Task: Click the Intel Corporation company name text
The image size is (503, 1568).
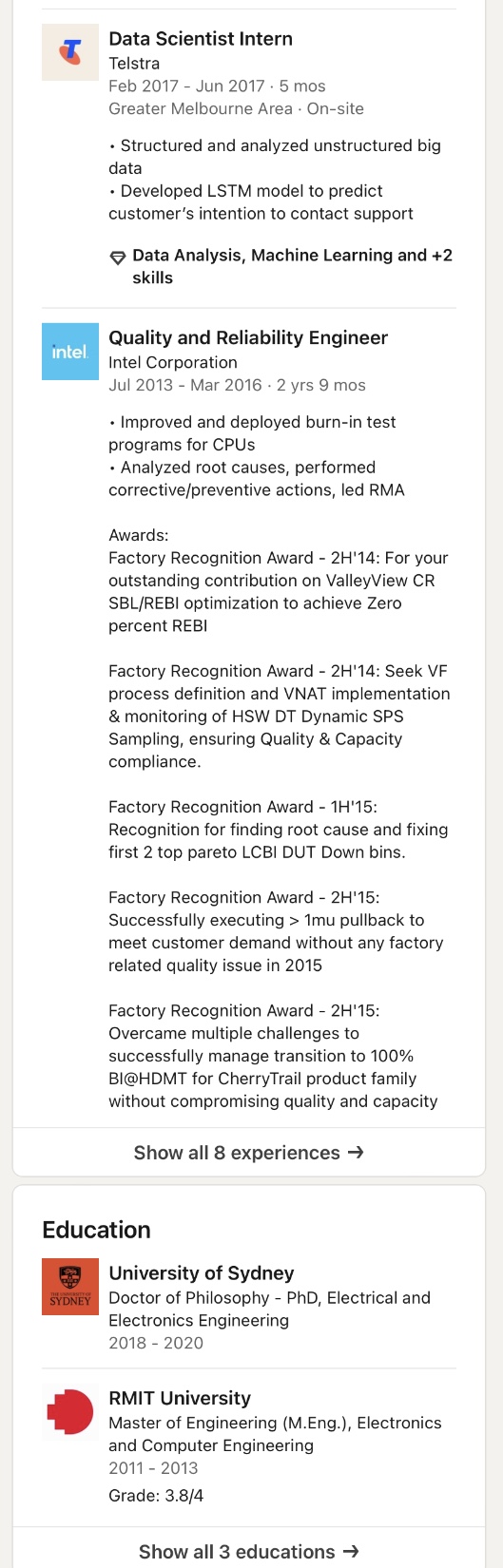Action: (x=173, y=362)
